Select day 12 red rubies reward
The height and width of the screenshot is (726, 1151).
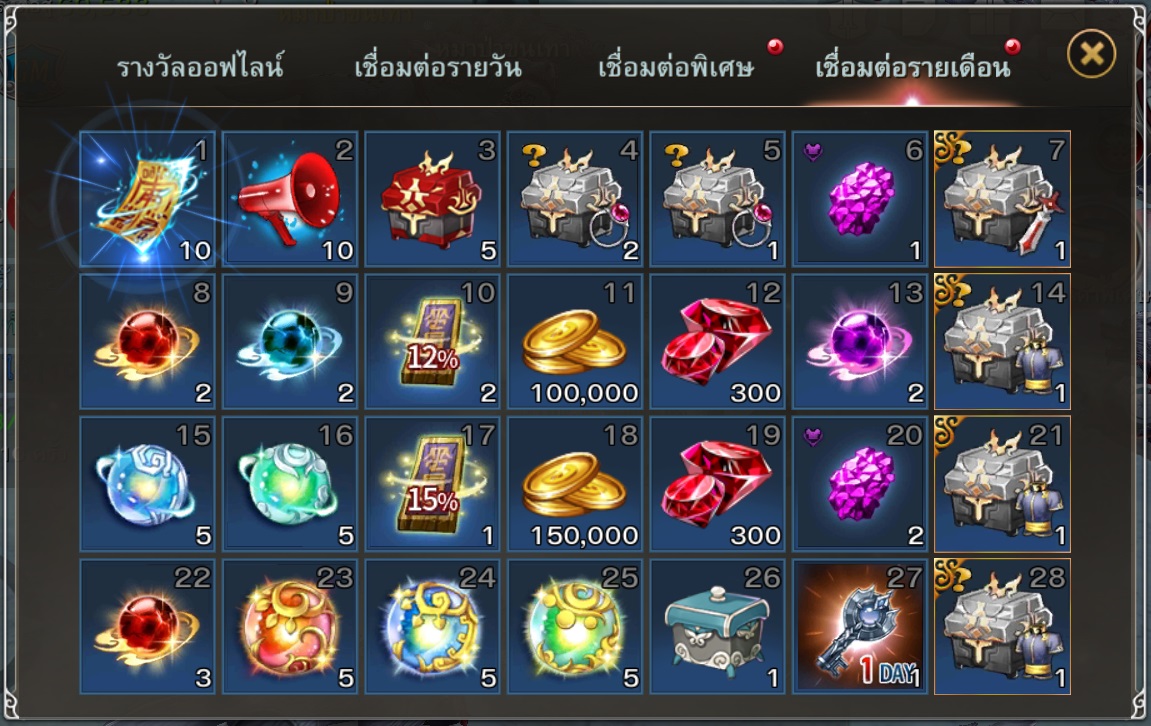pyautogui.click(x=717, y=341)
